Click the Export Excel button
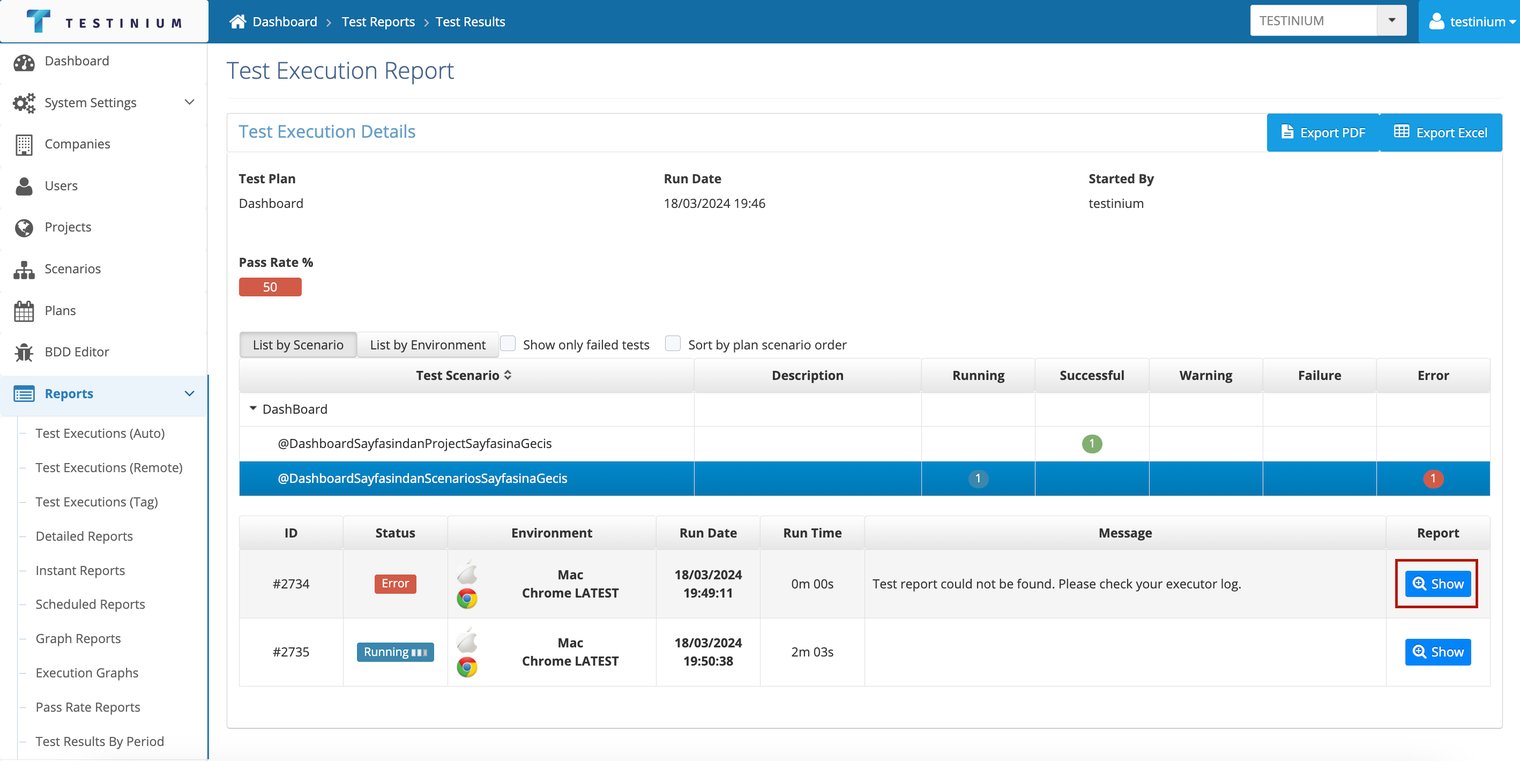Viewport: 1520px width, 761px height. [x=1441, y=132]
